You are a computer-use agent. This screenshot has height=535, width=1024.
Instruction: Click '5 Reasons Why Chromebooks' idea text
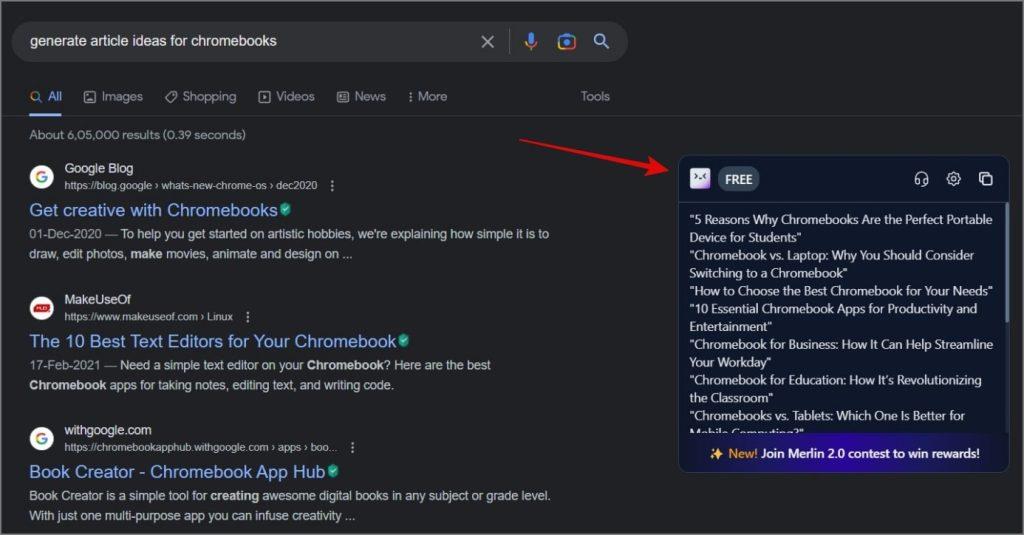point(840,229)
